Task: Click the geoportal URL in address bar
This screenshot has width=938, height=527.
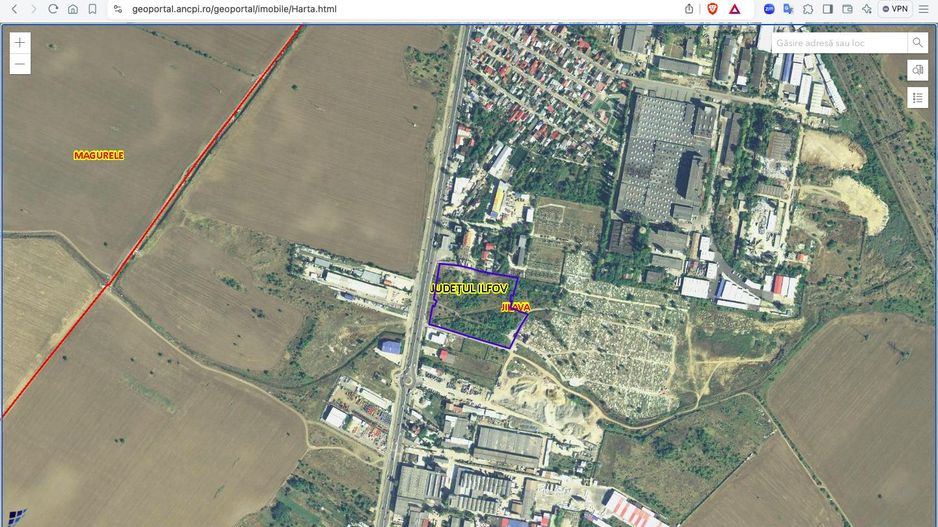Action: (x=234, y=9)
